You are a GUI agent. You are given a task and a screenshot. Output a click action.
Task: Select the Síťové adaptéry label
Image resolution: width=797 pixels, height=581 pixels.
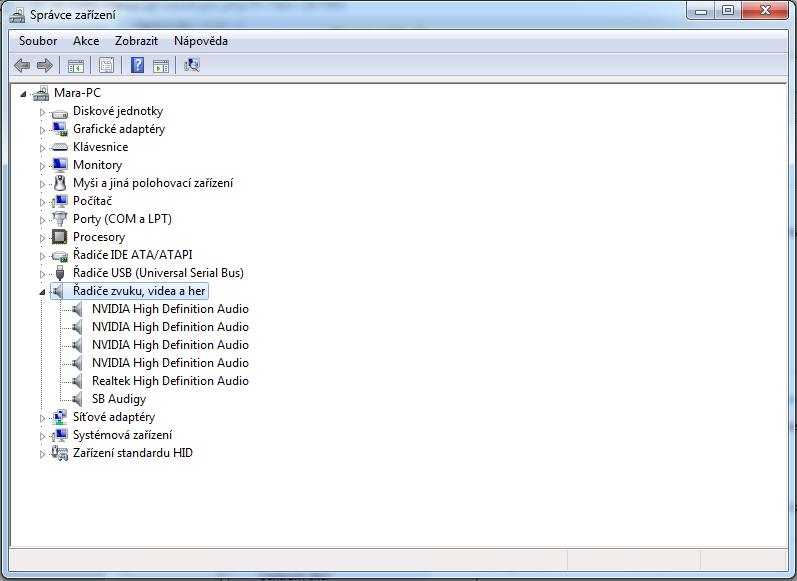[114, 417]
